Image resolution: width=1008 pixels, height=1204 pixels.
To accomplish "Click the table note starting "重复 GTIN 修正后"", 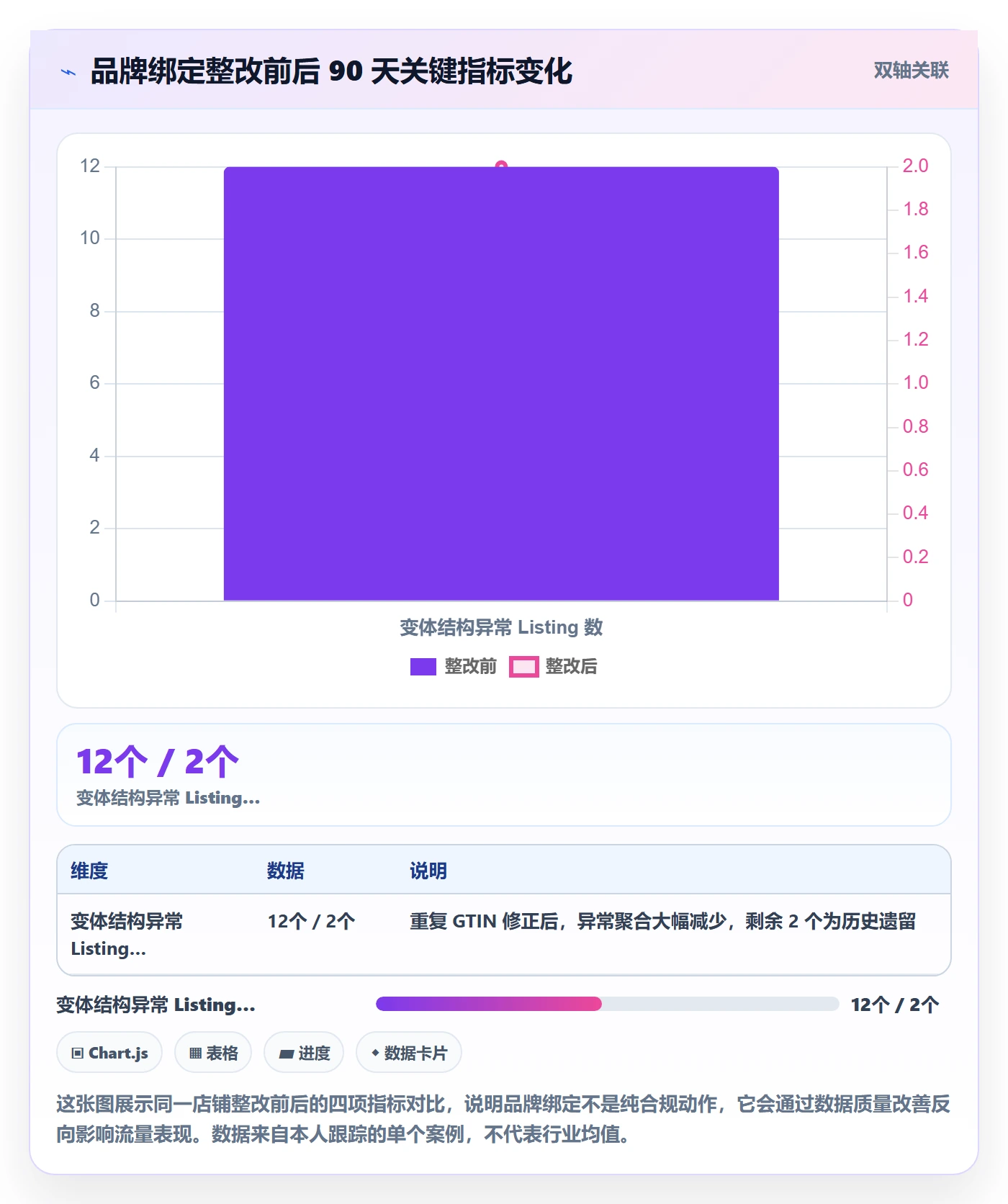I will (663, 921).
